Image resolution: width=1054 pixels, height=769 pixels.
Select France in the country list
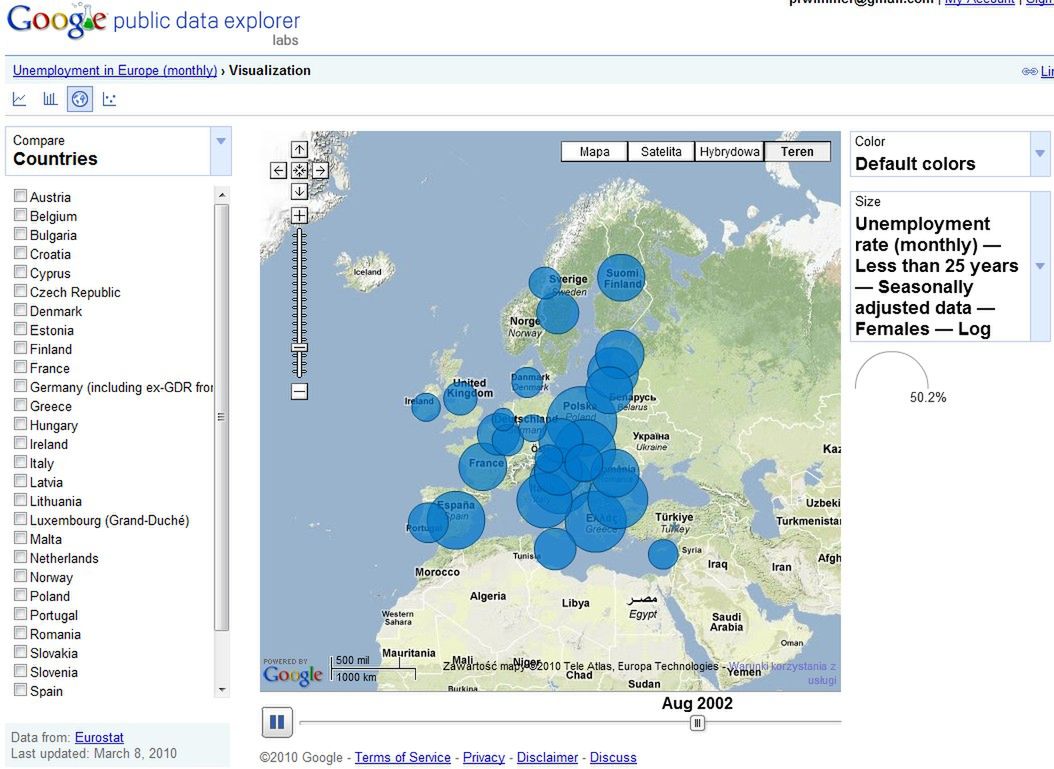coord(20,368)
